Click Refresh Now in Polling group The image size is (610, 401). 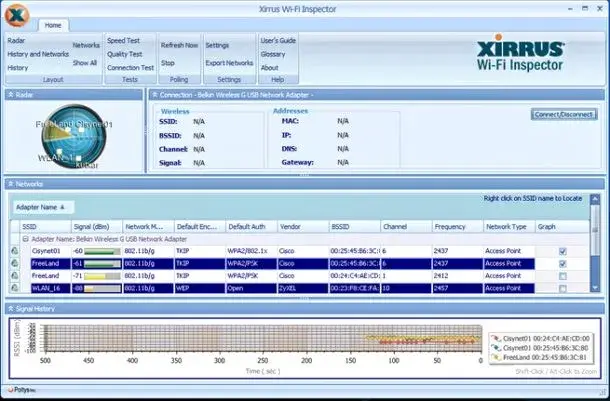point(179,45)
